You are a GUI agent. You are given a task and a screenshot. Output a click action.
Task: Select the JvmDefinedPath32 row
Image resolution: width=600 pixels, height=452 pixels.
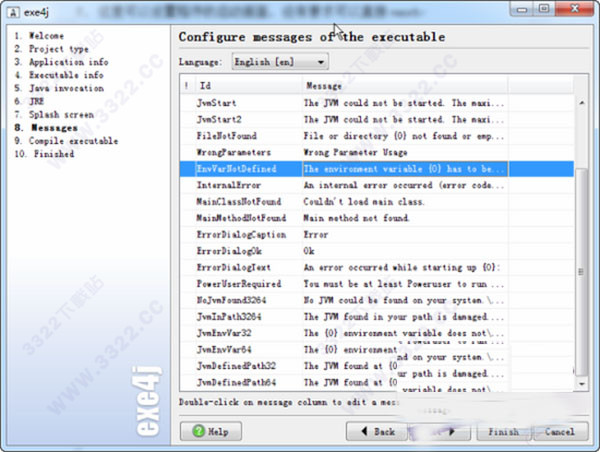pos(377,366)
